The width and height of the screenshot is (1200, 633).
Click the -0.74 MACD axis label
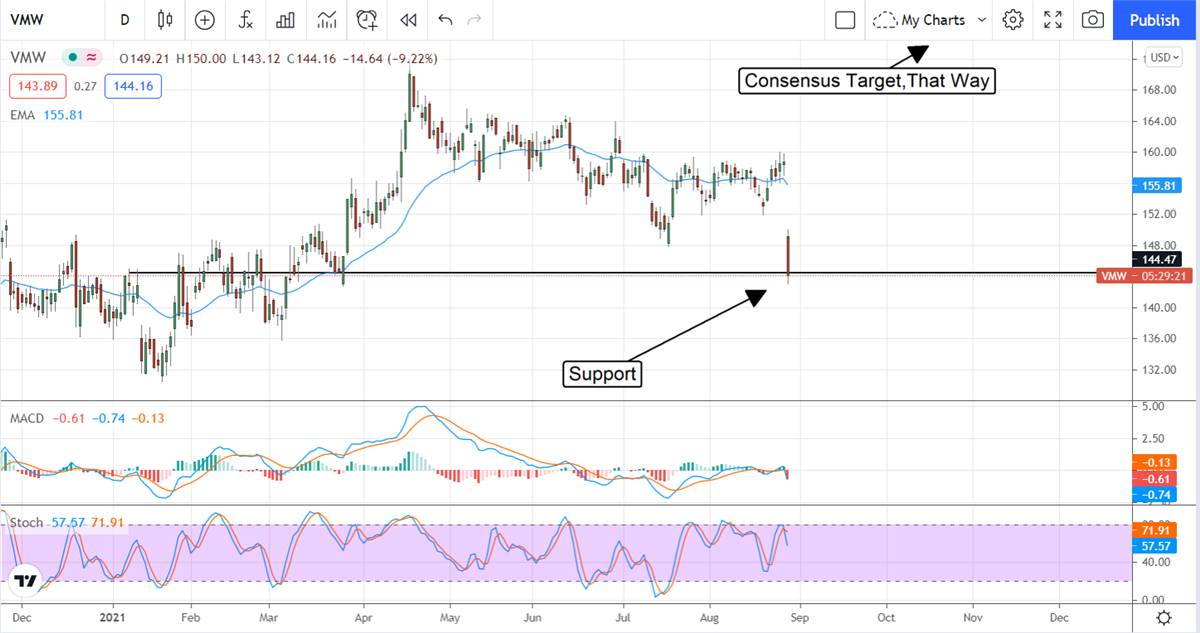1154,495
